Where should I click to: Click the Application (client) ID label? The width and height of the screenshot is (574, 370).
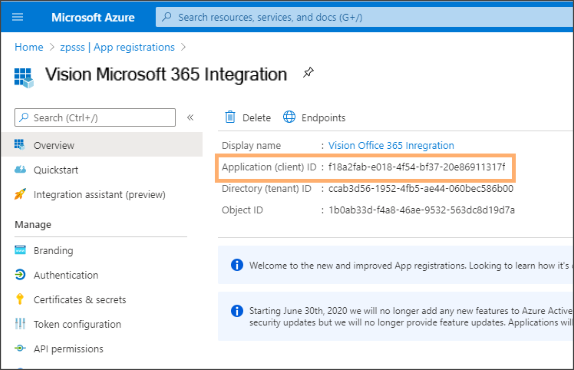pos(269,167)
